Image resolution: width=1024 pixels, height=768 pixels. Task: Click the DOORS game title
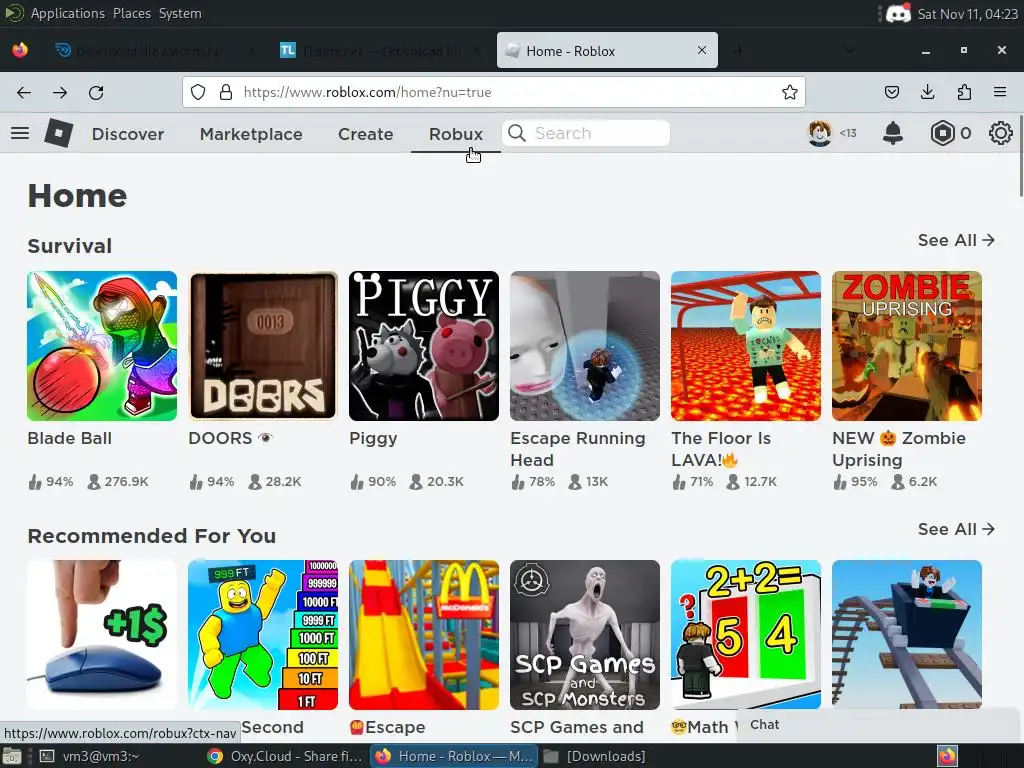230,438
